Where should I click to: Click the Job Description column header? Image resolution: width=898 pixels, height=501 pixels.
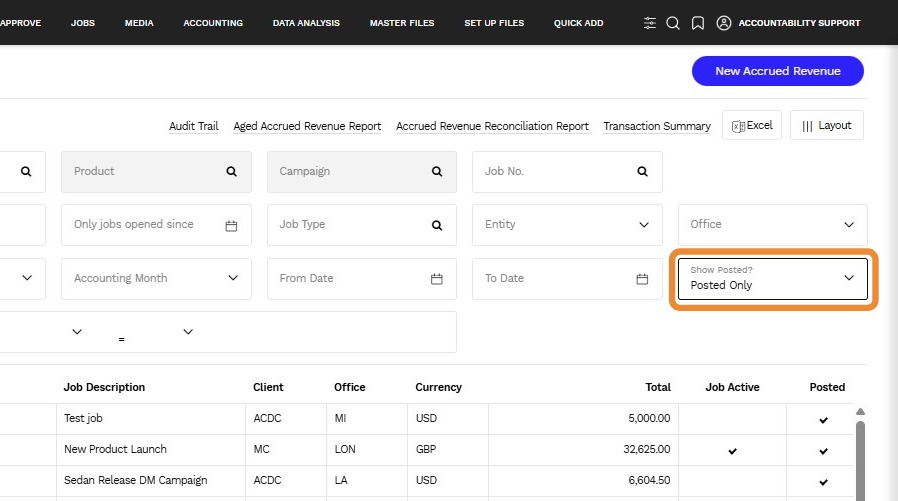[104, 387]
